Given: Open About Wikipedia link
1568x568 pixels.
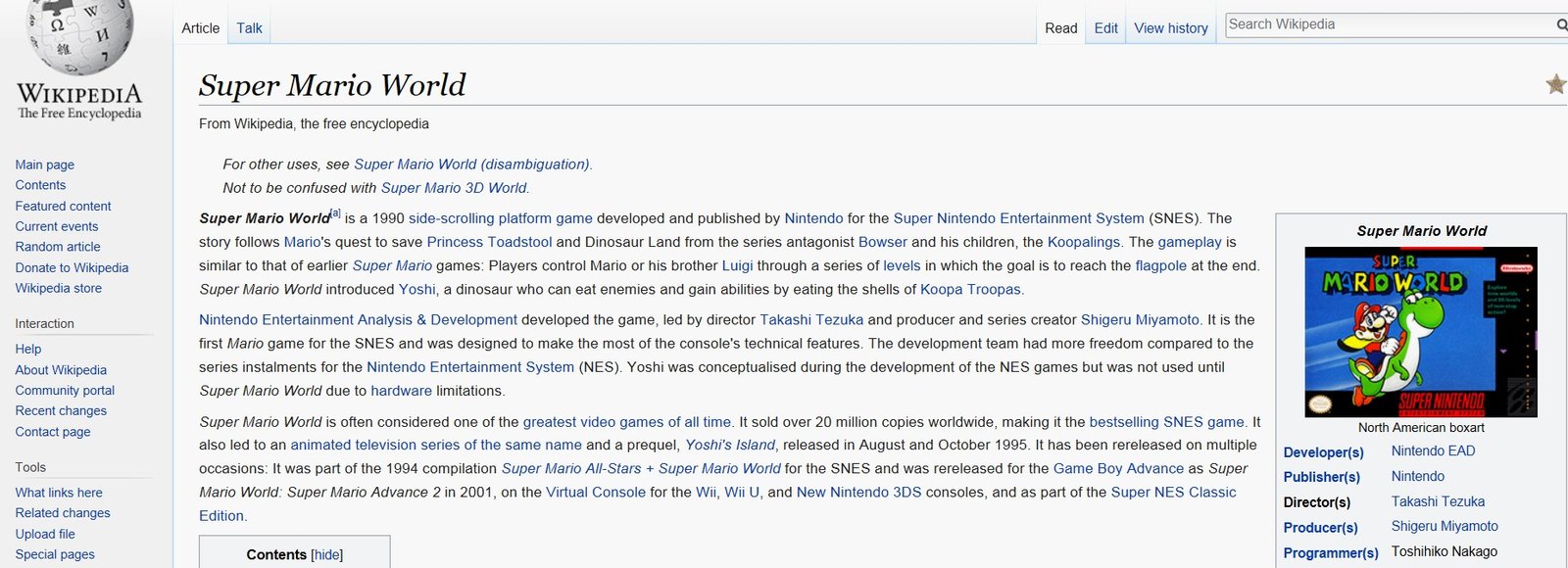Looking at the screenshot, I should pyautogui.click(x=61, y=370).
